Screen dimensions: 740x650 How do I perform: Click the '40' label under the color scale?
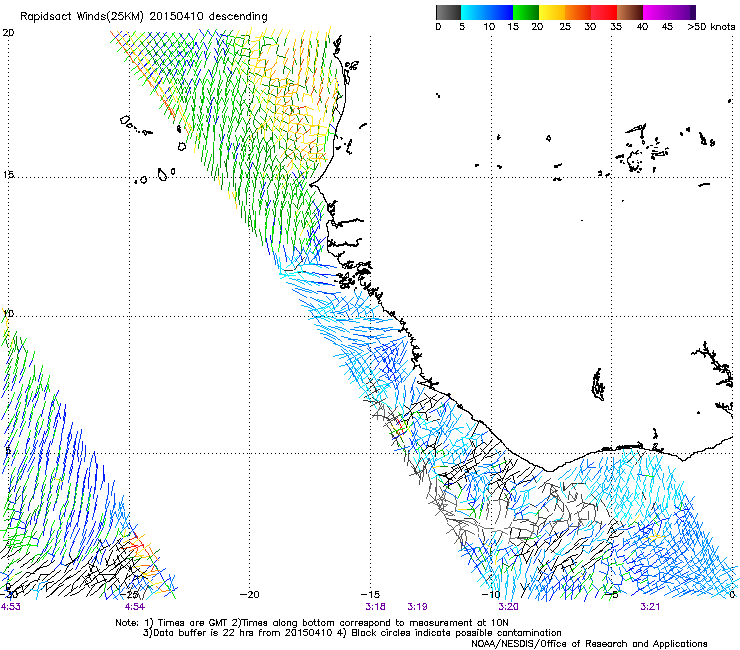642,27
